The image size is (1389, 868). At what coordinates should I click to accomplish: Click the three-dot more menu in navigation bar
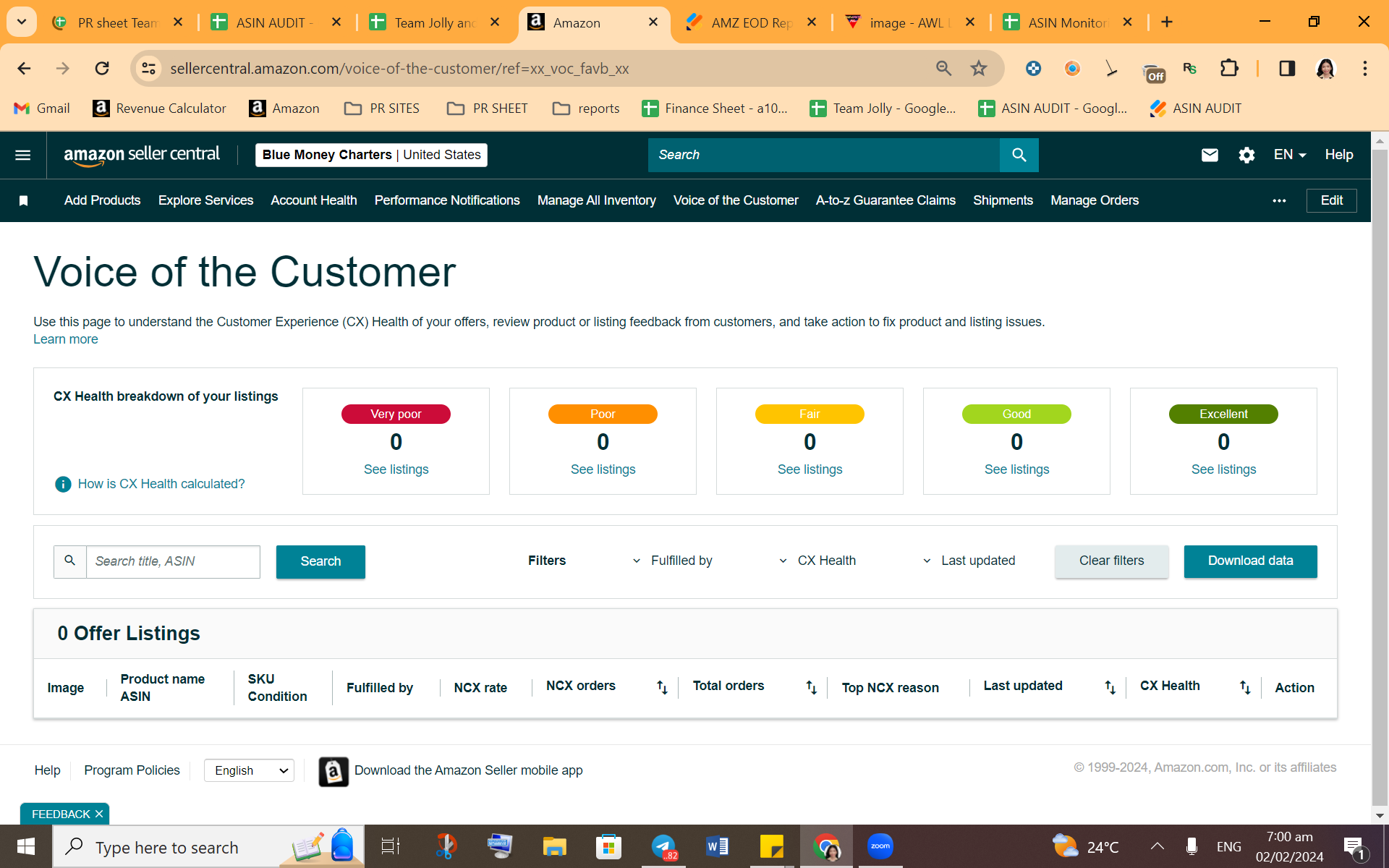point(1279,200)
